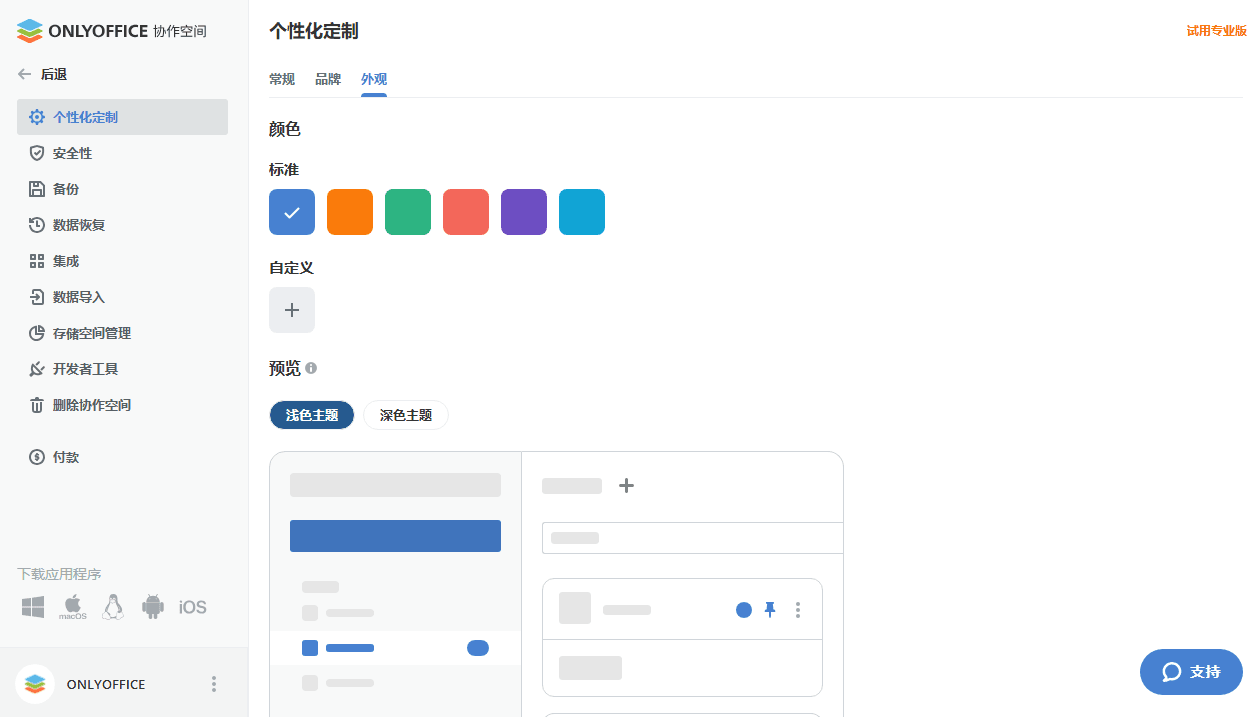Screen dimensions: 1252x717
Task: Switch to the 常规 tab
Action: [x=282, y=79]
